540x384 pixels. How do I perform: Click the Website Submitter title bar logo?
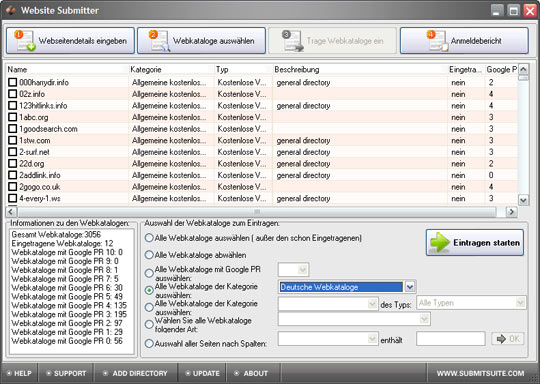tap(11, 10)
